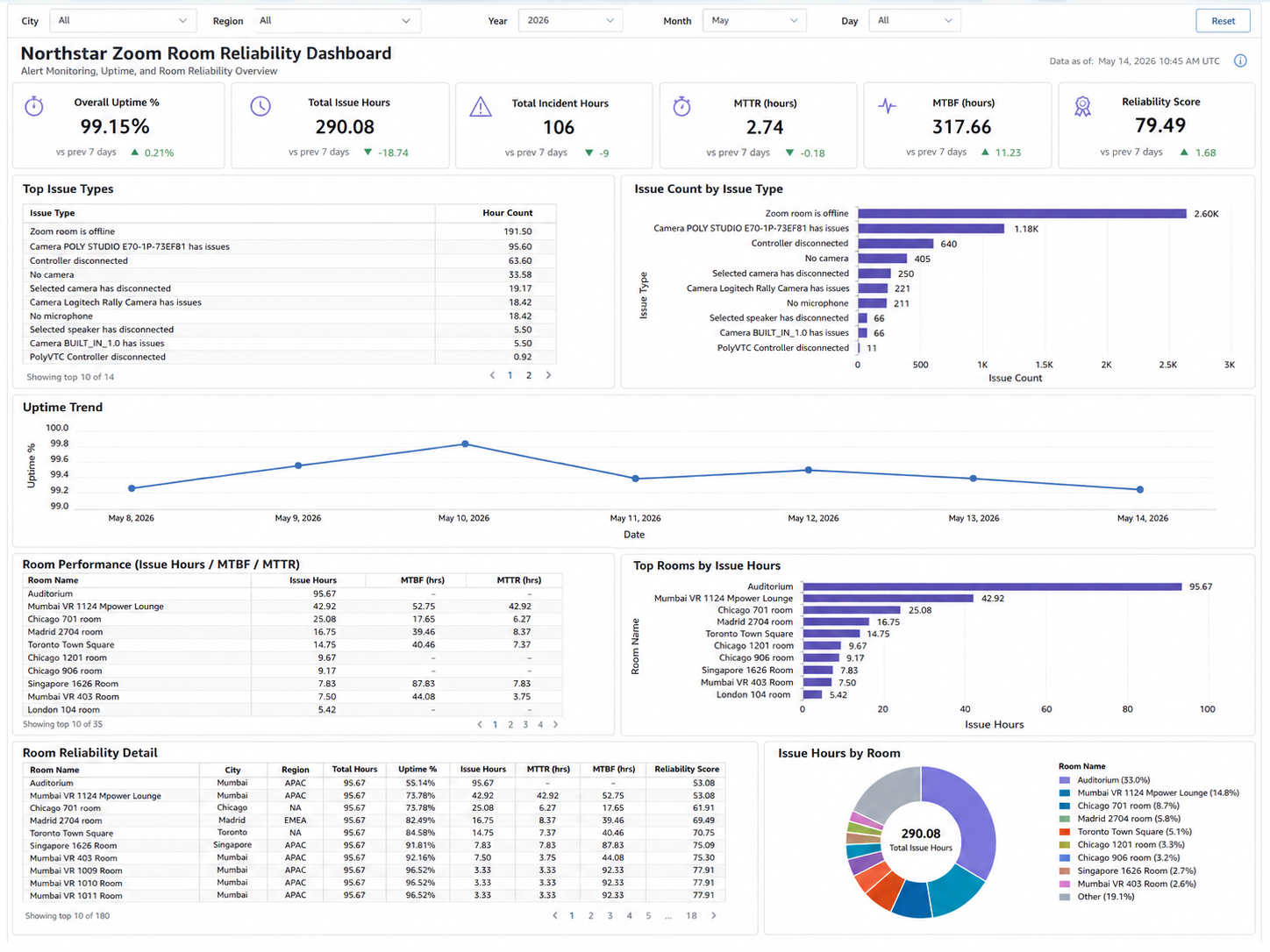Go to previous page in Room Performance table

480,724
